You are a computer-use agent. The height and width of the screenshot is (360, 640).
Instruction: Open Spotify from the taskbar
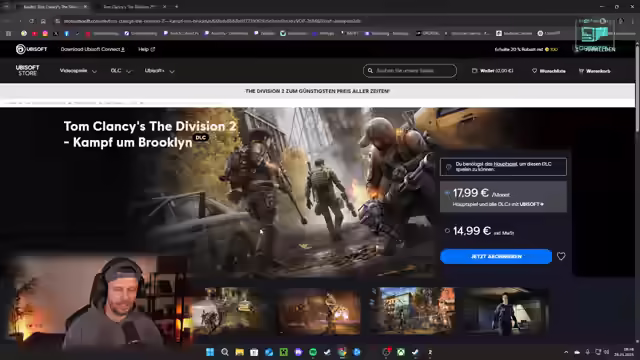[313, 352]
